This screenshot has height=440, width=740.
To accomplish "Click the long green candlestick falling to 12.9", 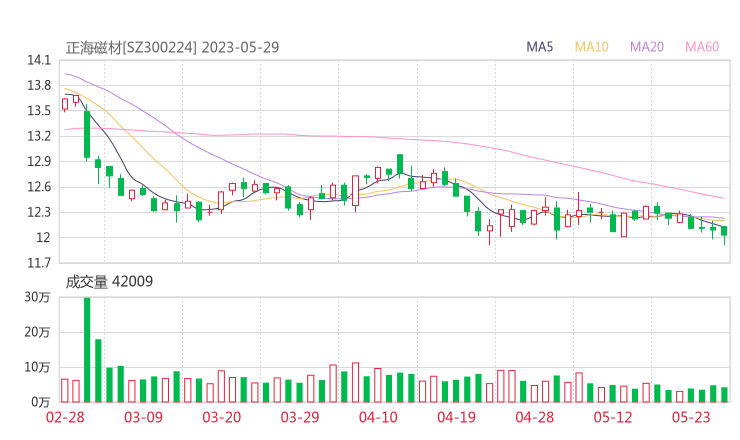I will pyautogui.click(x=87, y=135).
